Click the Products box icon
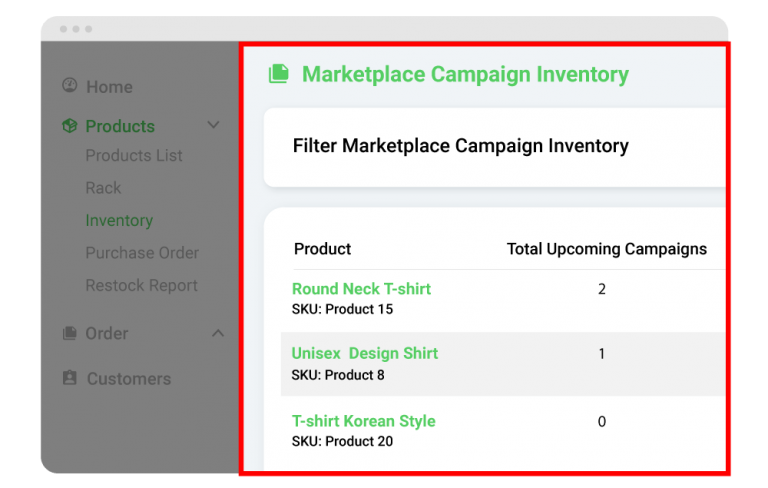This screenshot has width=768, height=488. point(69,126)
